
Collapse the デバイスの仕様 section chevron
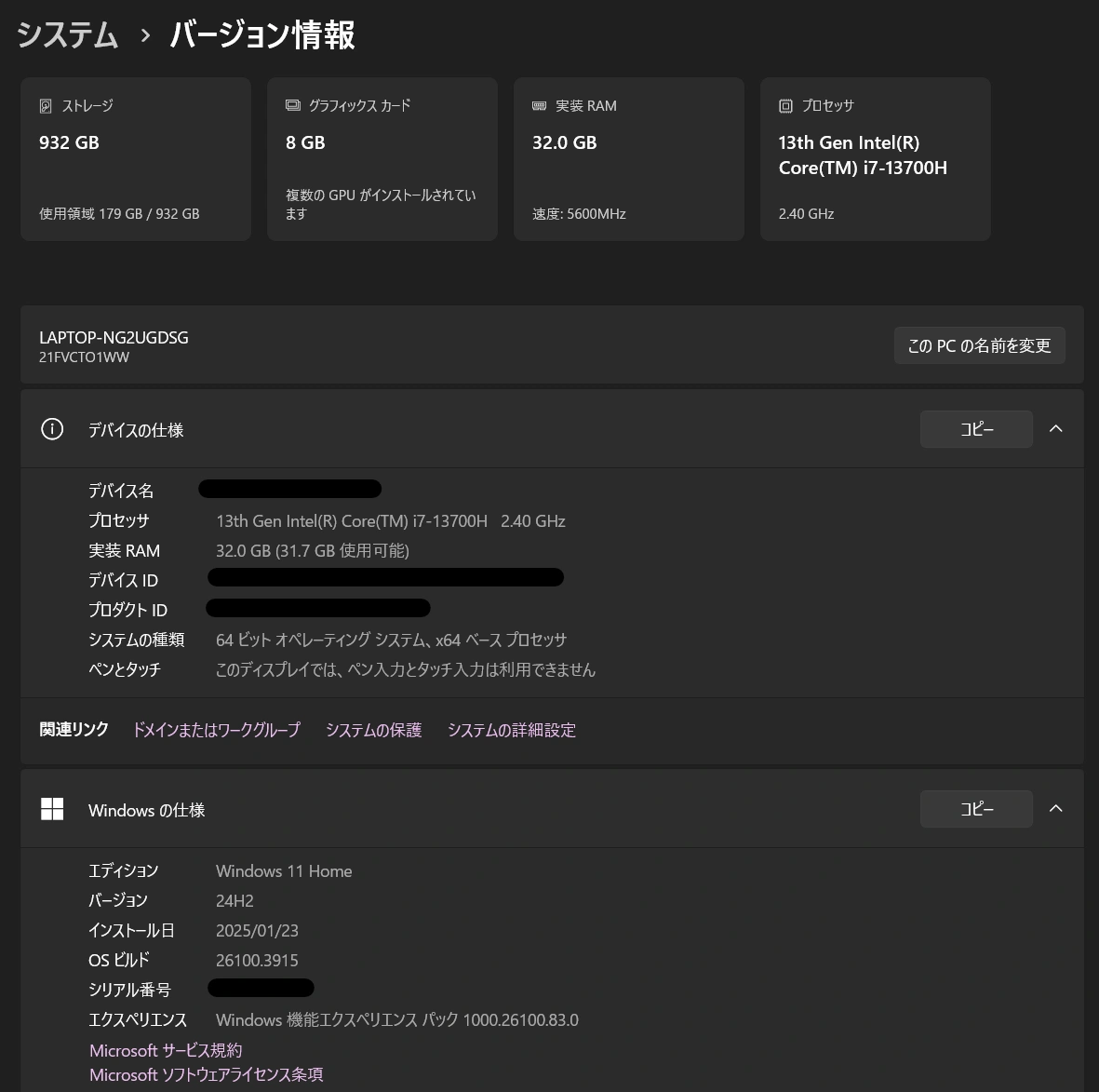pyautogui.click(x=1055, y=429)
